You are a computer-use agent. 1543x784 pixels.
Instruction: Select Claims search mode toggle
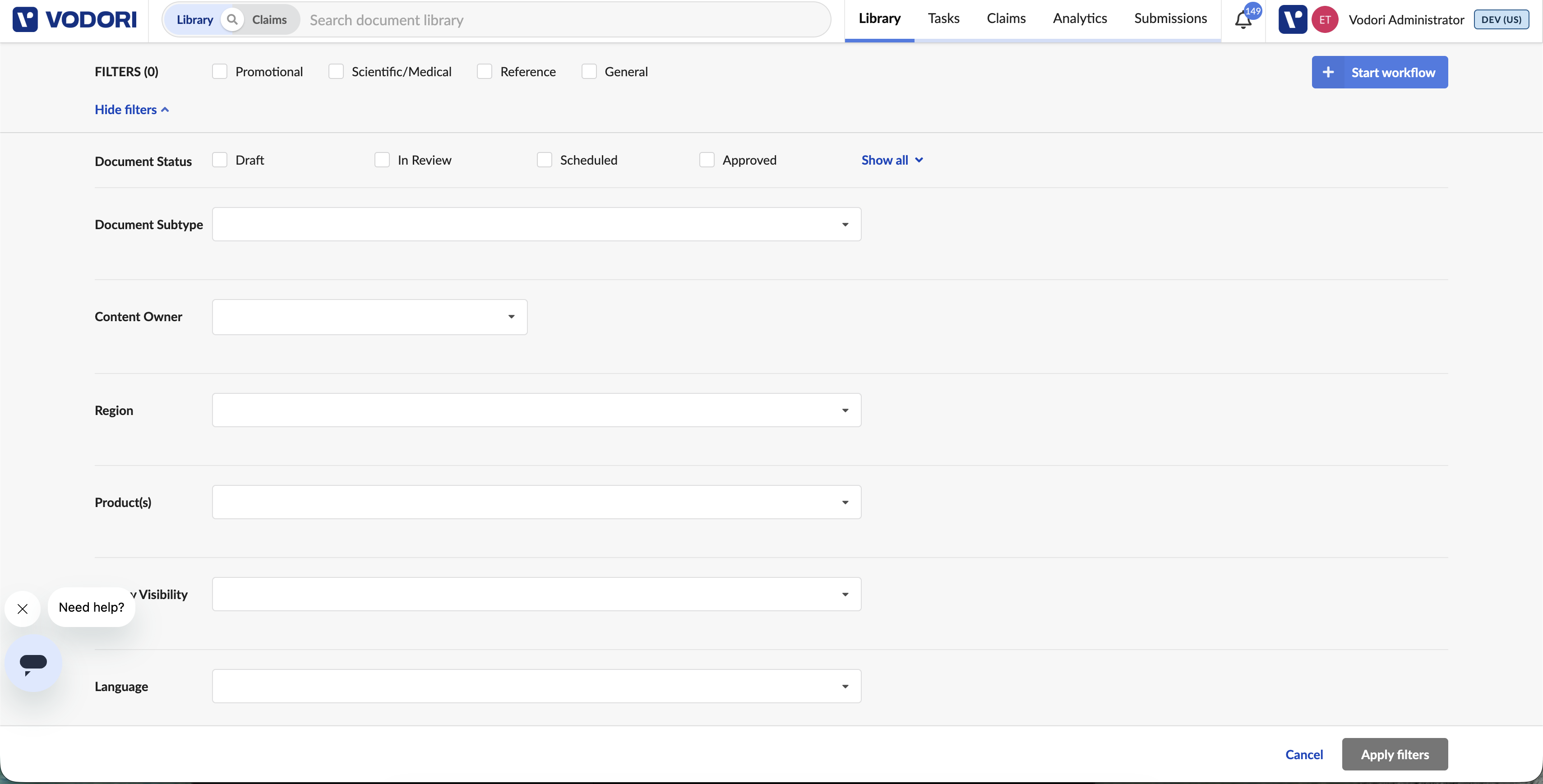click(269, 20)
